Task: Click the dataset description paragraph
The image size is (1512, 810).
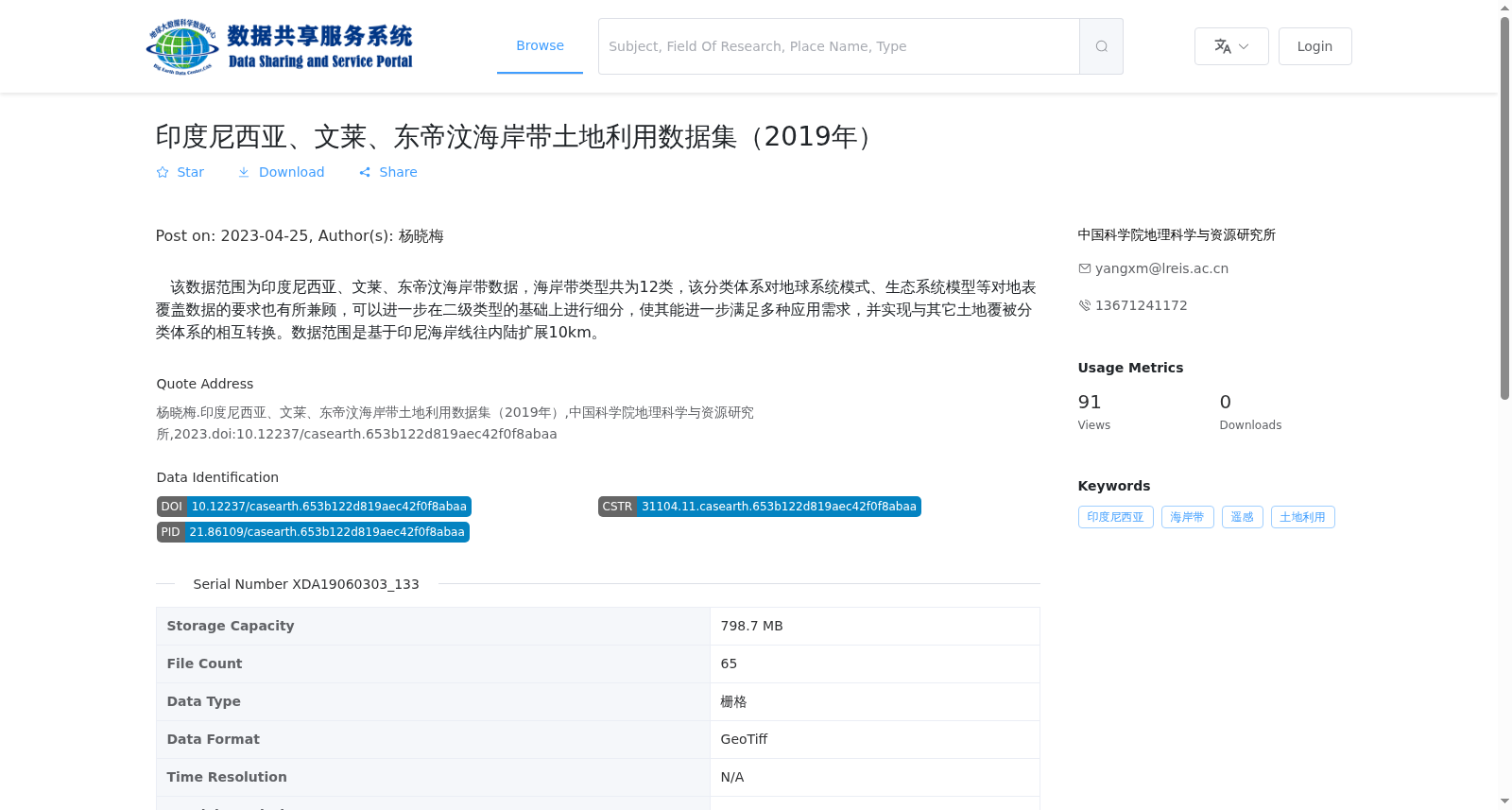Action: click(596, 310)
